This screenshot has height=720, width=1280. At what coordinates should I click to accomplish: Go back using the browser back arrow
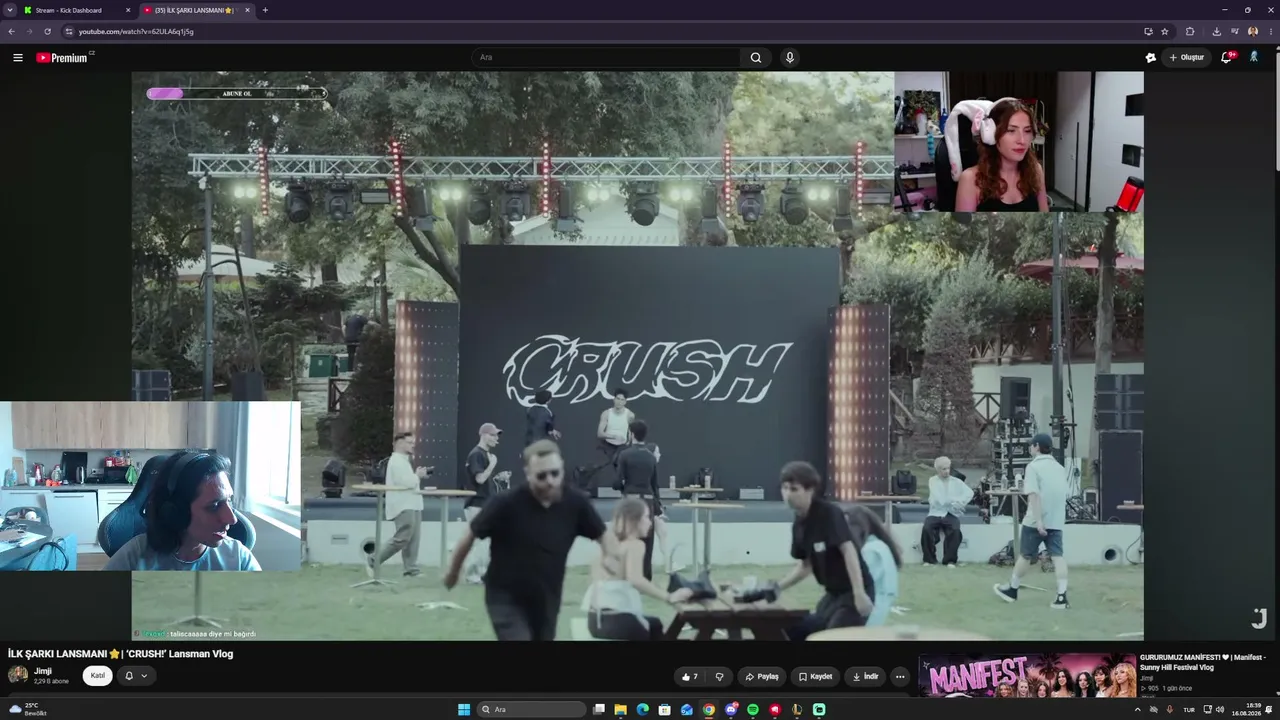pyautogui.click(x=11, y=31)
